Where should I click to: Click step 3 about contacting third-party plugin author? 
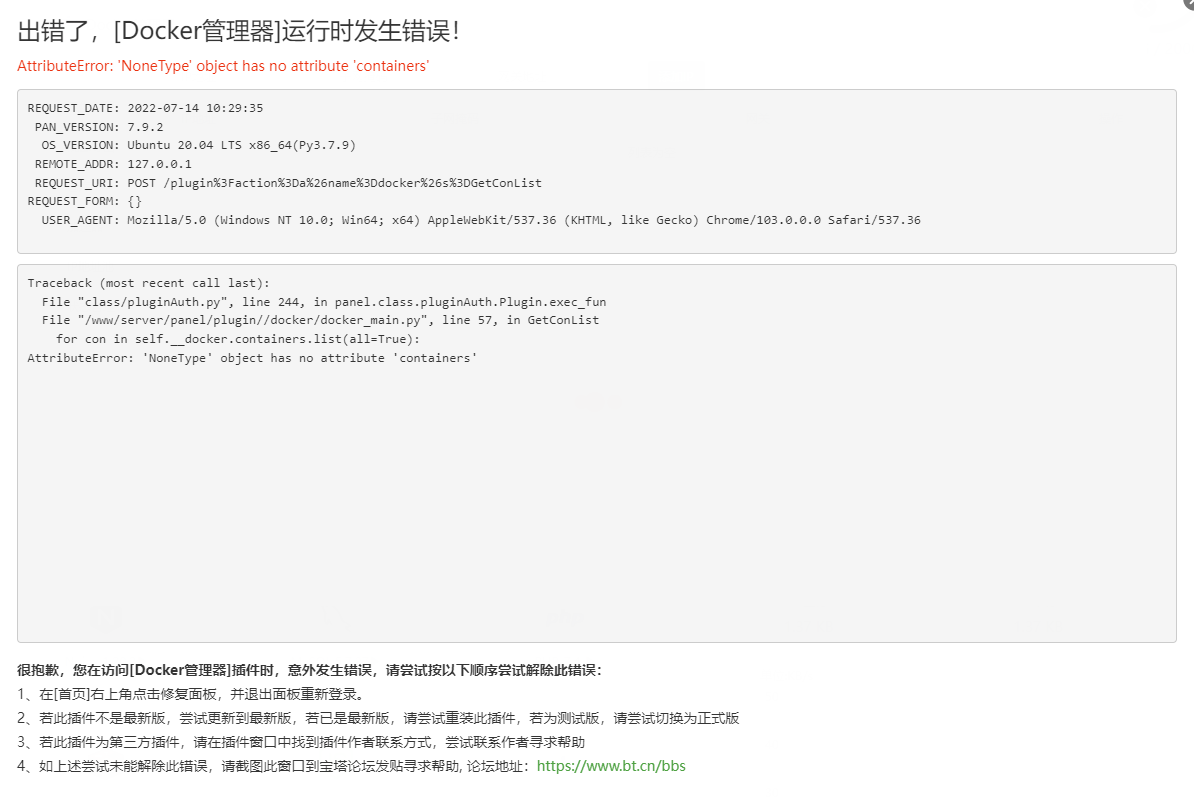[x=302, y=742]
